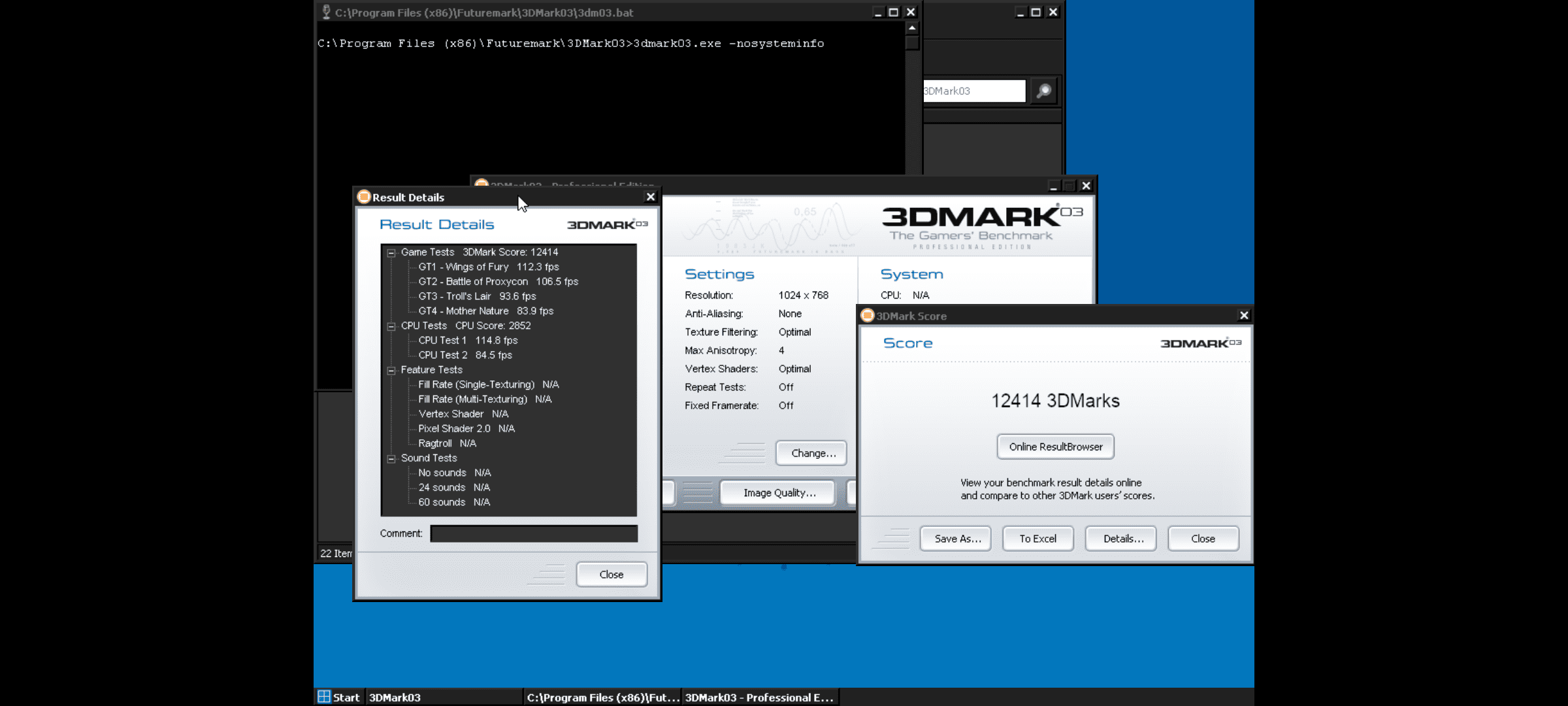The width and height of the screenshot is (1568, 706).
Task: Click Close button in 3DMark Score window
Action: point(1203,539)
